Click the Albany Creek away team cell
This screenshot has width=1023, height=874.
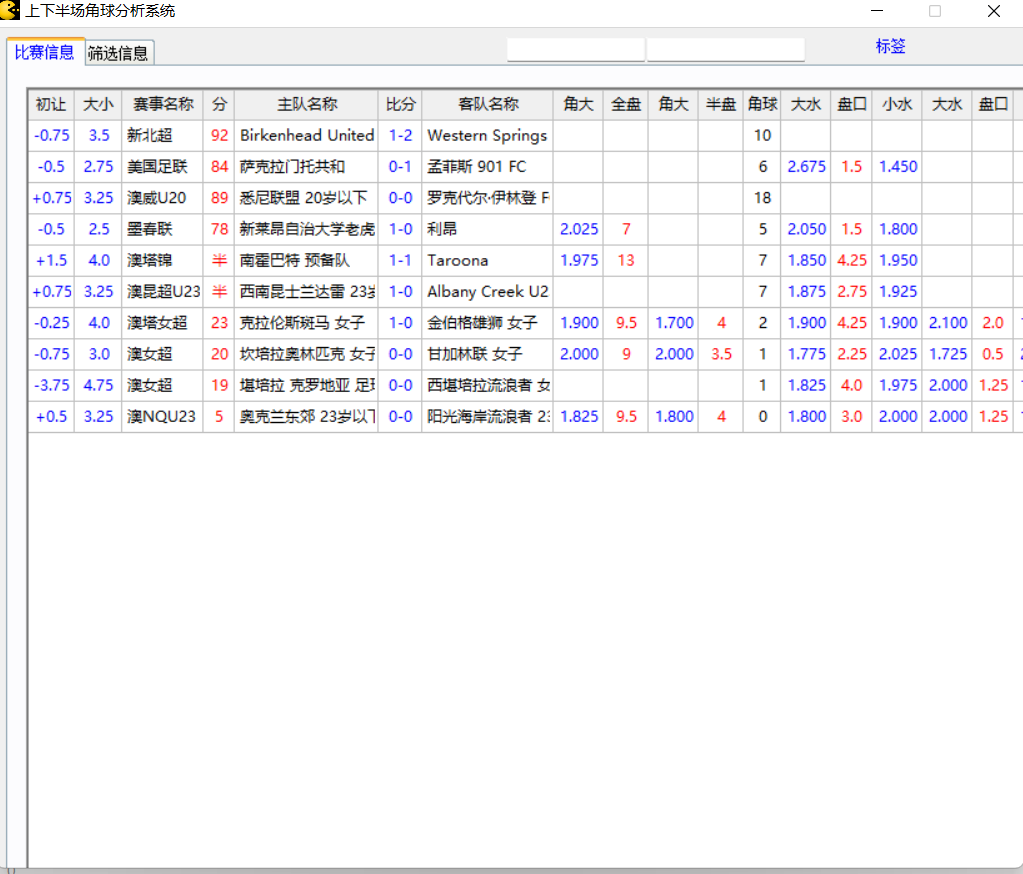click(488, 291)
